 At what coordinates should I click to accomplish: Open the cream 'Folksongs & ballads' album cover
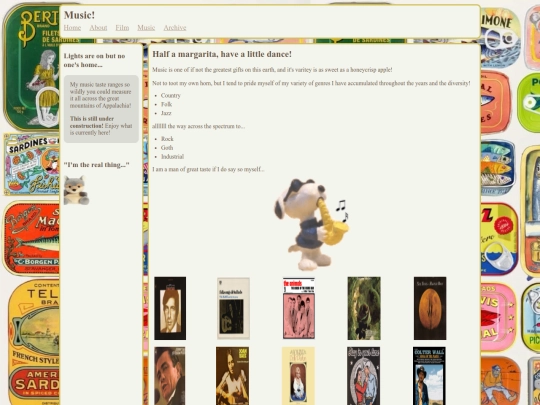click(233, 309)
